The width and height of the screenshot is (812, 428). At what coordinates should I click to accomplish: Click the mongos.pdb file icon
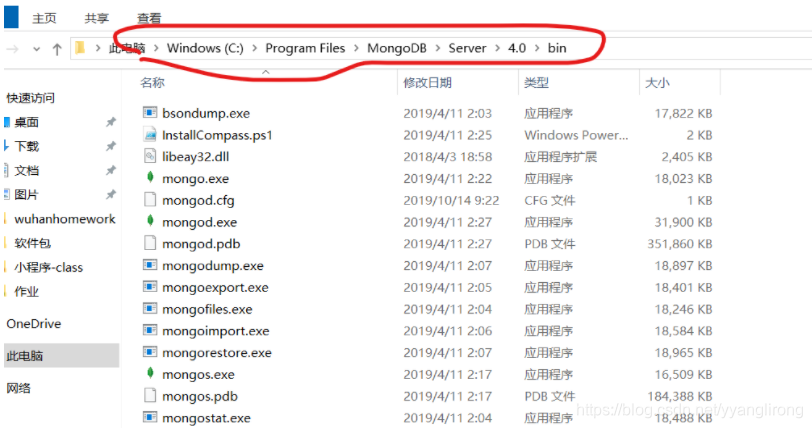[150, 395]
